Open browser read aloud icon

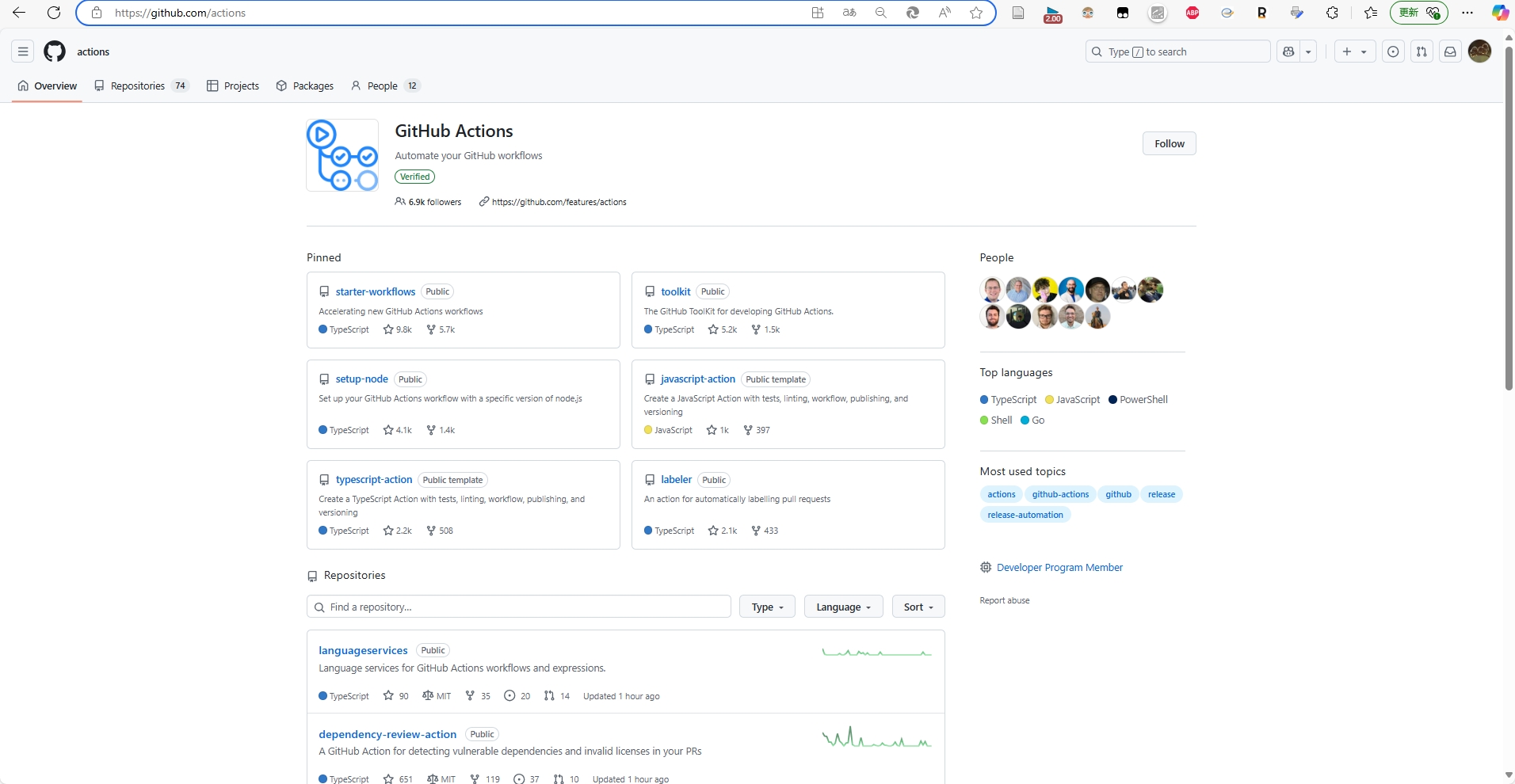944,13
